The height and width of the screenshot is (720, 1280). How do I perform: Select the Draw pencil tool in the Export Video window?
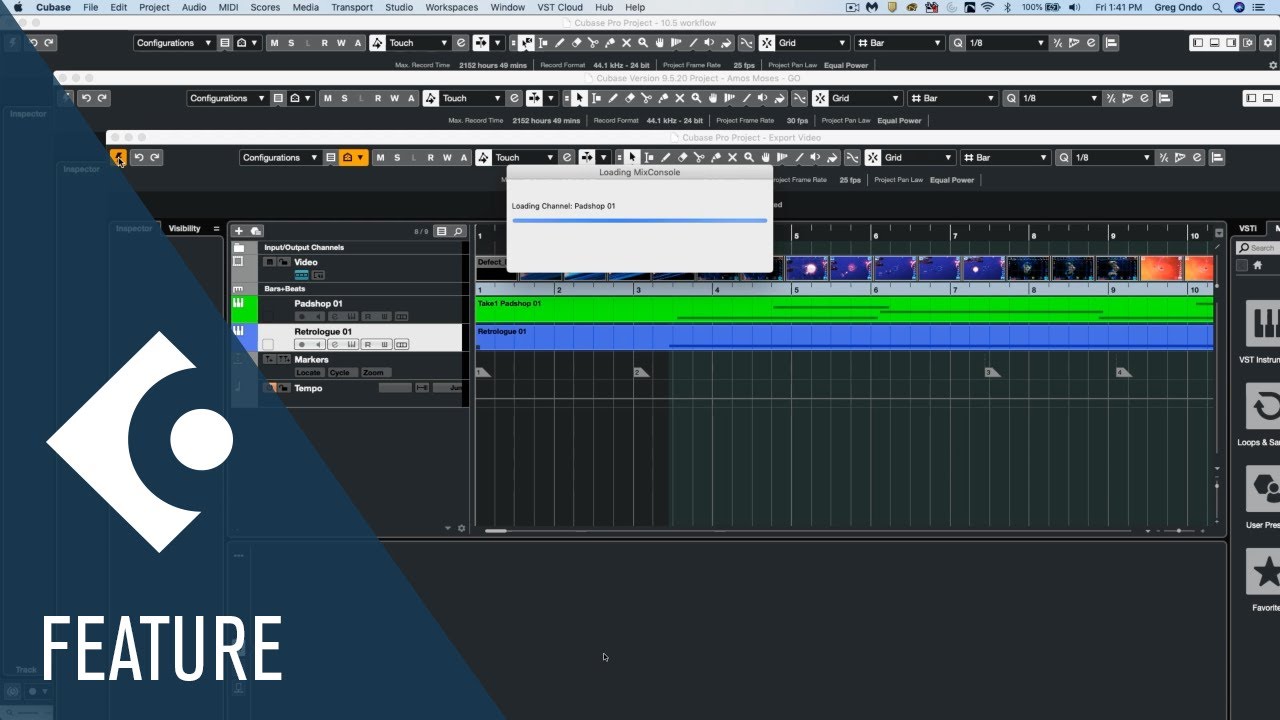[666, 157]
